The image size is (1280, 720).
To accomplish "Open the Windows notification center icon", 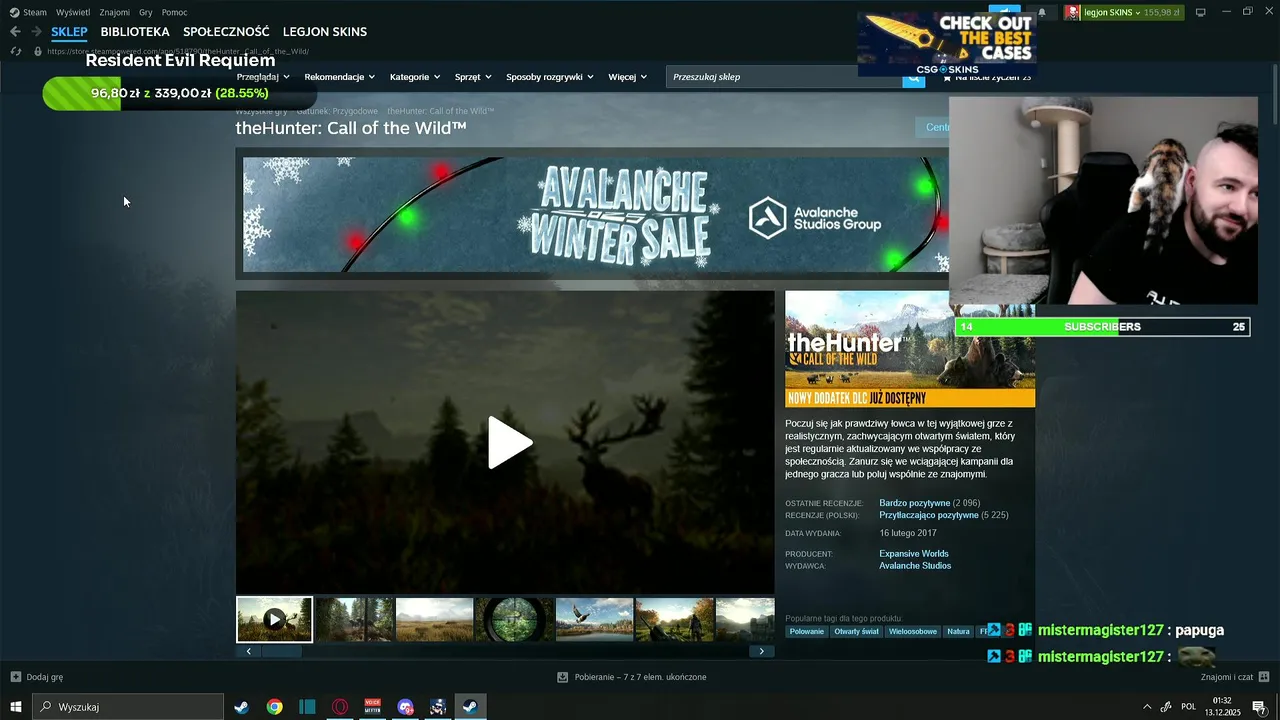I will click(x=1259, y=707).
